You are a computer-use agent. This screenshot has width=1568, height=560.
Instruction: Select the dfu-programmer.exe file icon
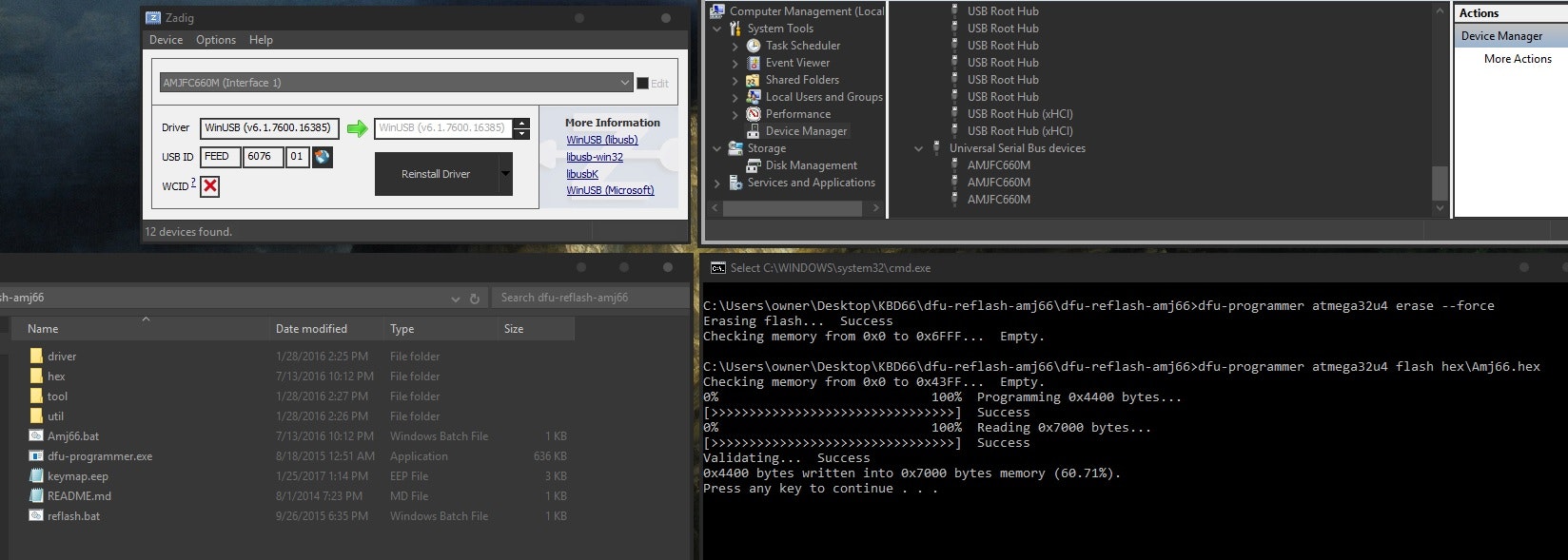(x=36, y=456)
